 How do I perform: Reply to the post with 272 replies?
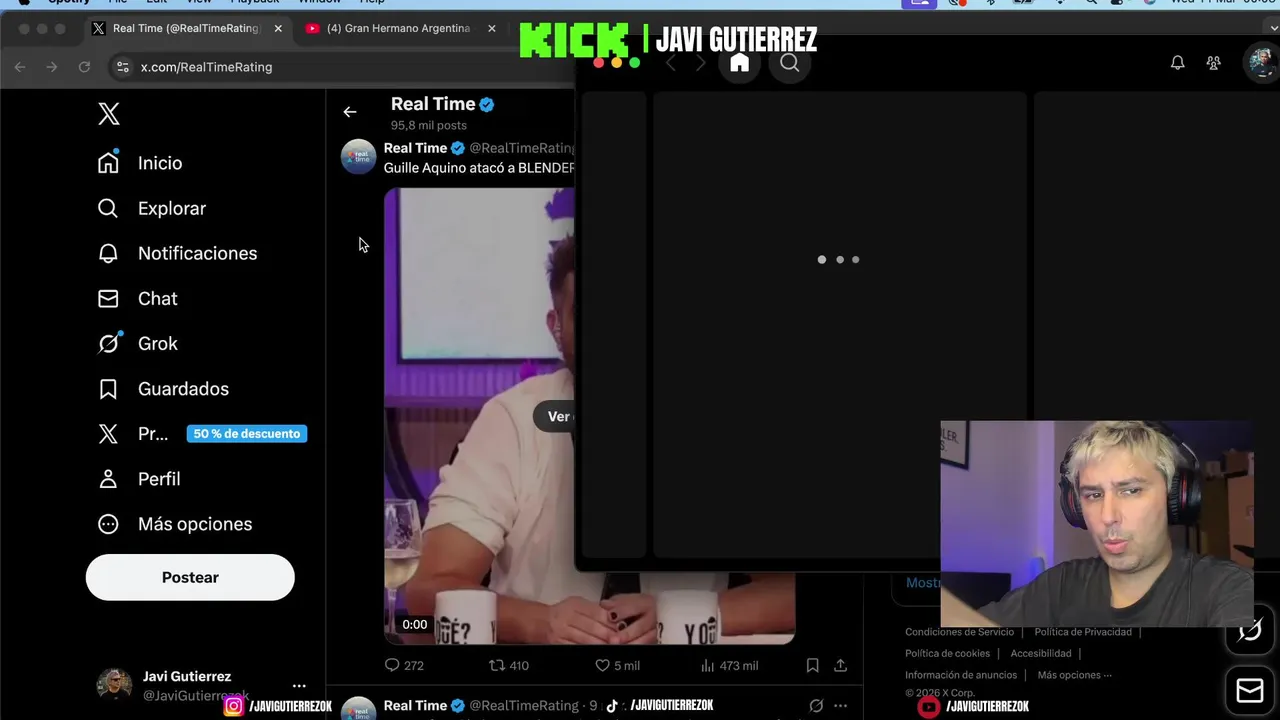(x=404, y=665)
